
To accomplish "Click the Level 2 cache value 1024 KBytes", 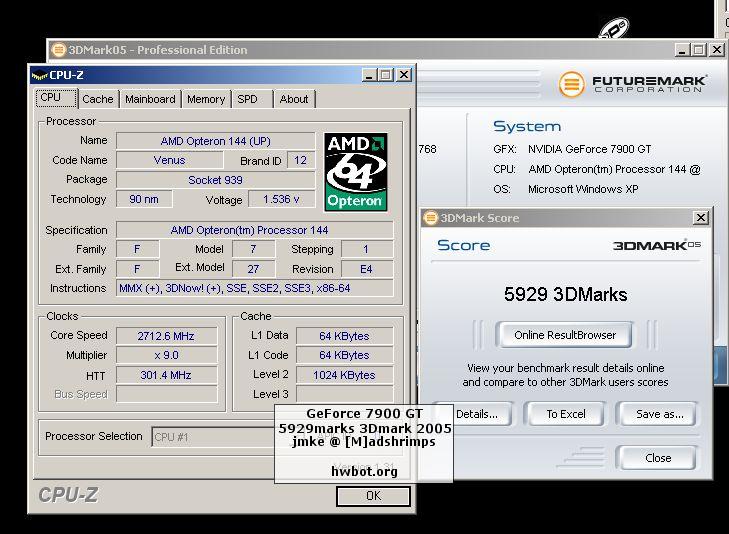I will 344,375.
